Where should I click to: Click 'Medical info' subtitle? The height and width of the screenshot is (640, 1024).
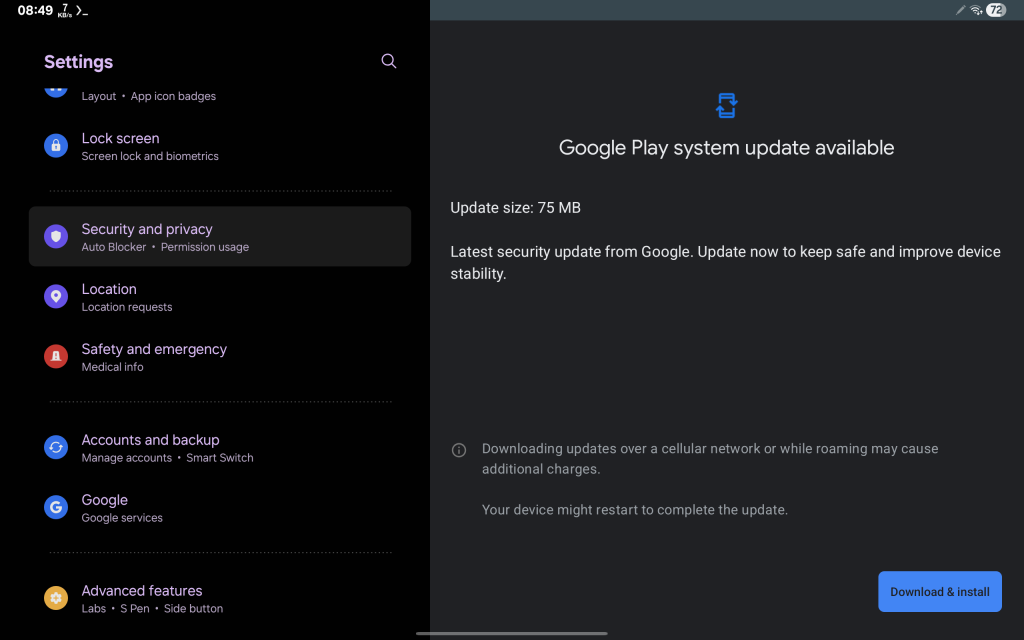click(112, 367)
